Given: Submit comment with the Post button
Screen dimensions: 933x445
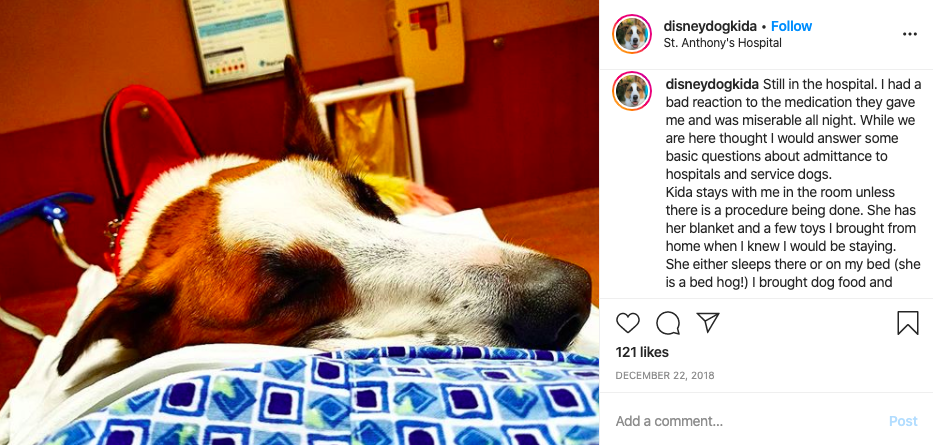Looking at the screenshot, I should pyautogui.click(x=903, y=421).
